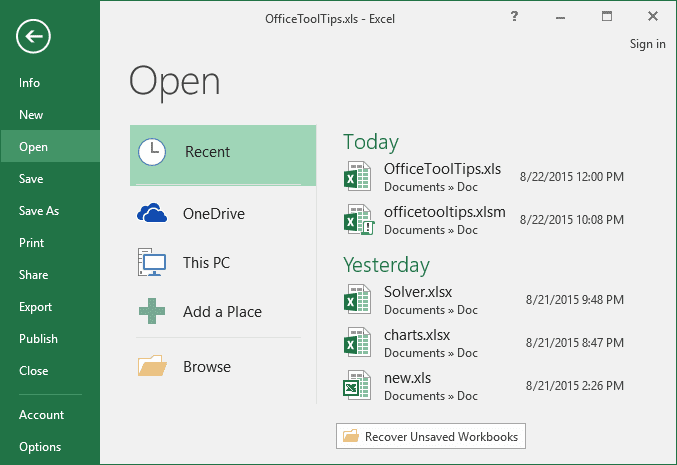Open the new.xls recent file

pos(484,386)
